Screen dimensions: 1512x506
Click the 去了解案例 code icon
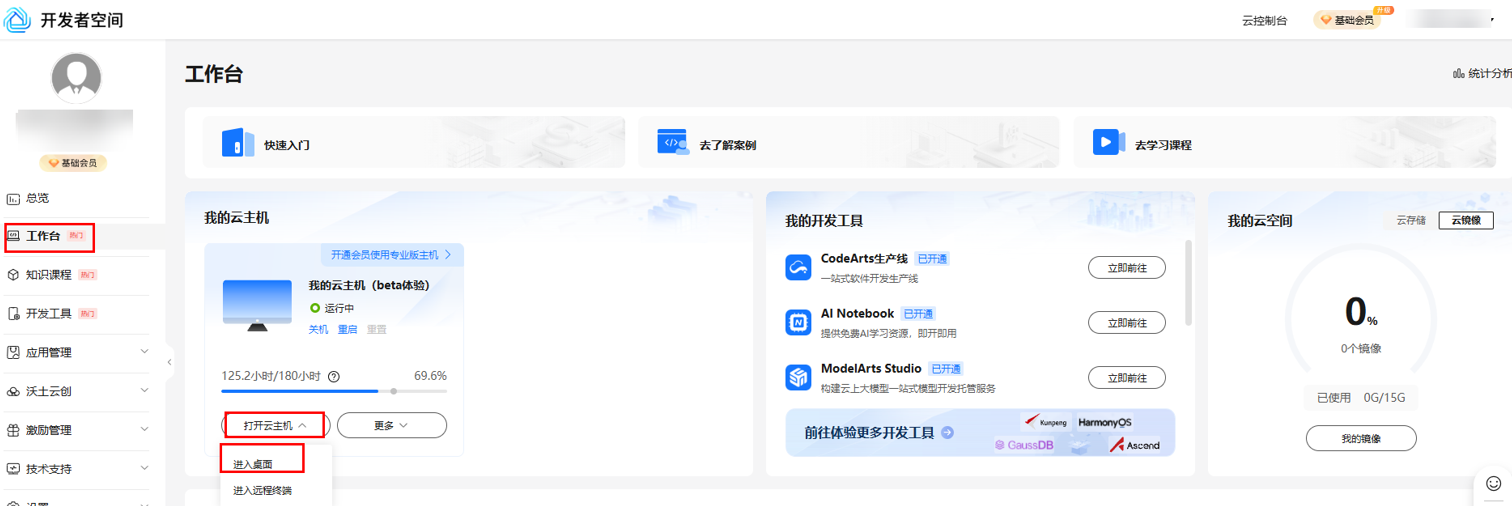pos(673,142)
